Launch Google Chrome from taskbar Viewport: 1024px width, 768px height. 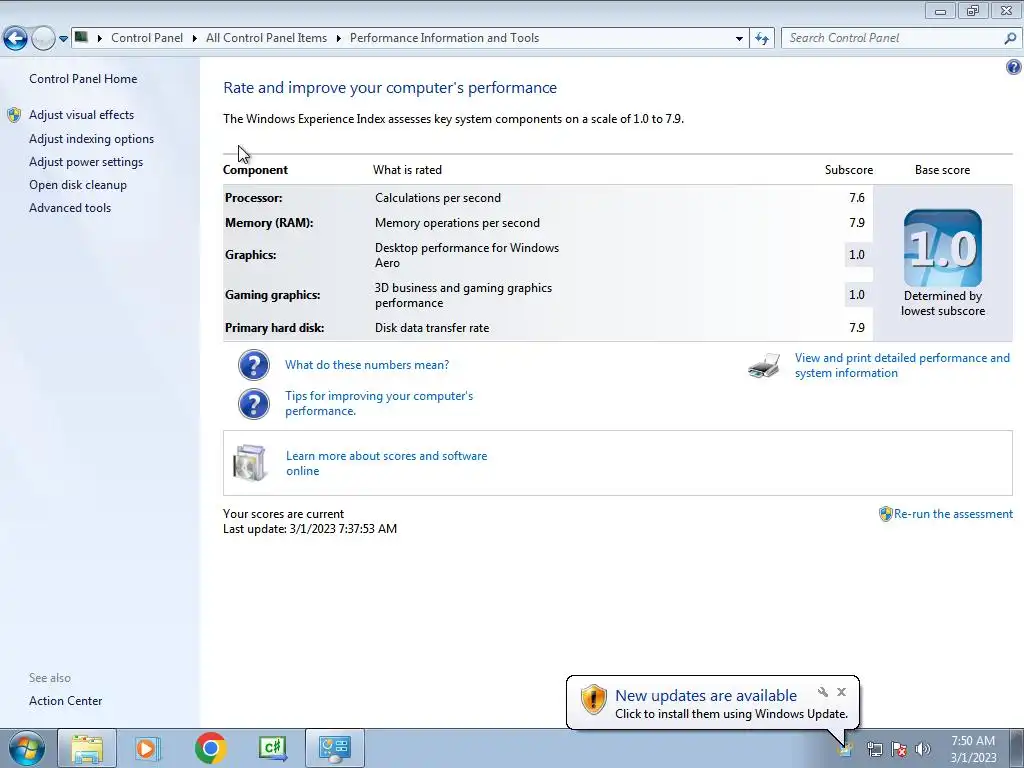click(210, 748)
